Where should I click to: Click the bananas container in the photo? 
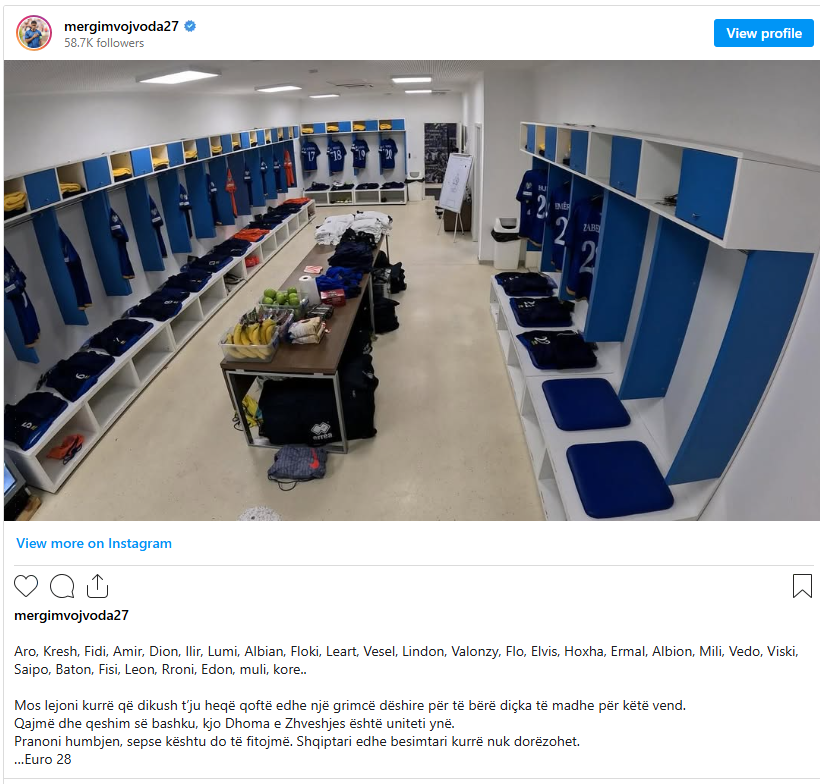(x=249, y=340)
